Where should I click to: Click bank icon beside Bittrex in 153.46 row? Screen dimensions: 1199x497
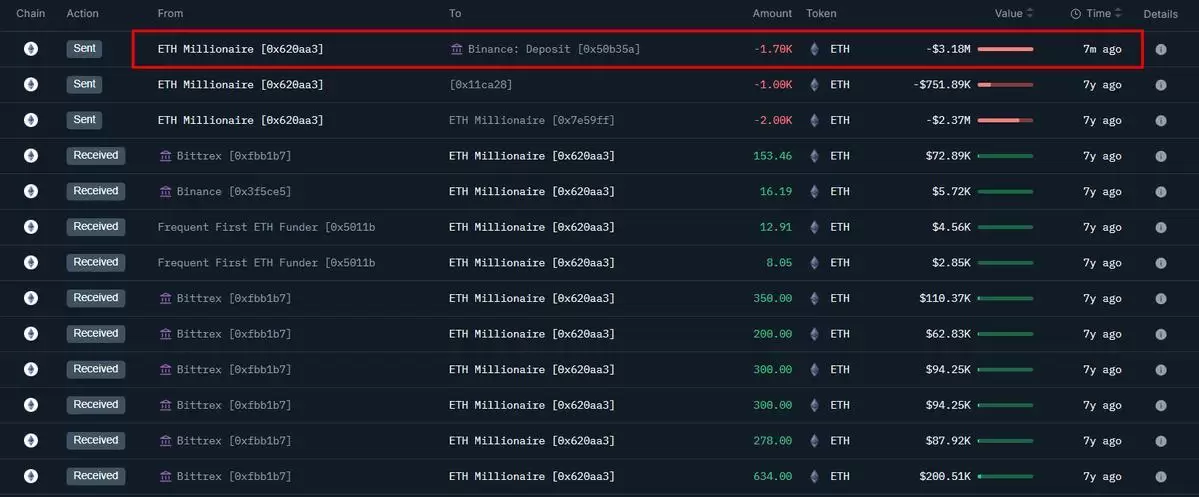pos(165,156)
